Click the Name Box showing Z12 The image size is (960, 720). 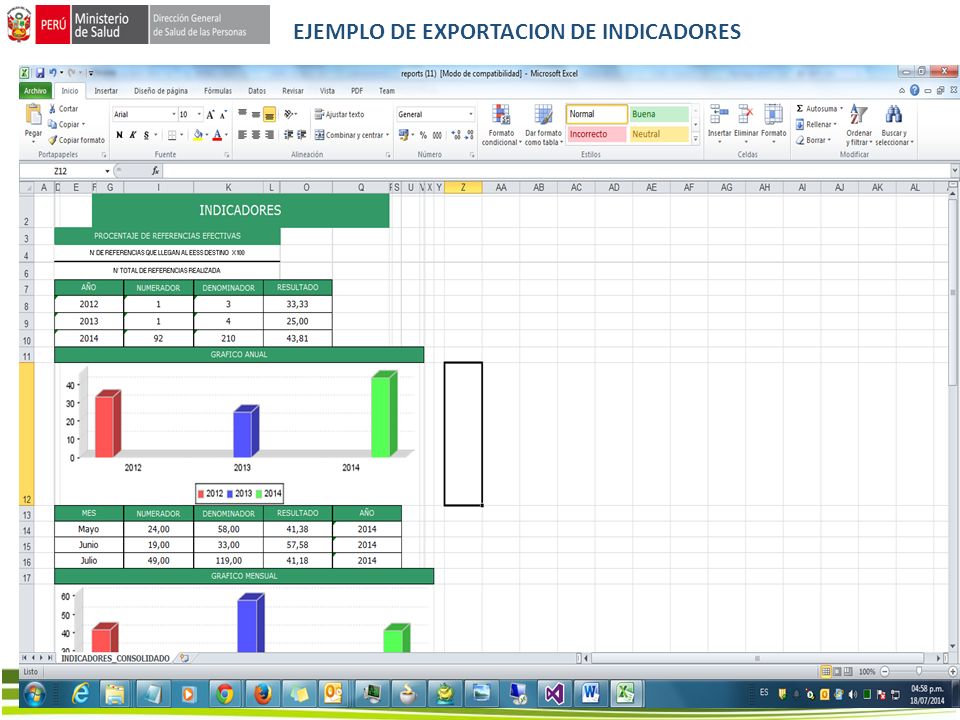pos(61,171)
